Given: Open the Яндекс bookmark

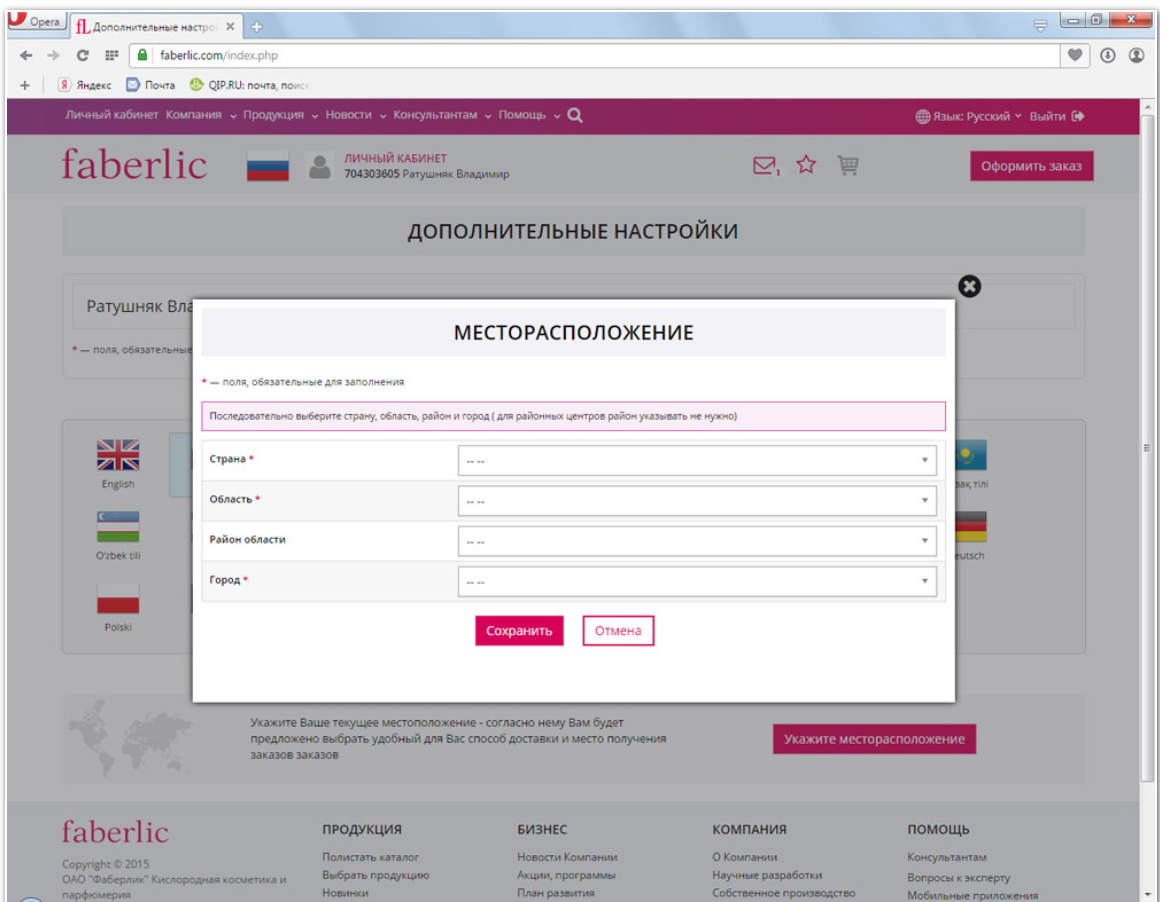Looking at the screenshot, I should tap(85, 85).
